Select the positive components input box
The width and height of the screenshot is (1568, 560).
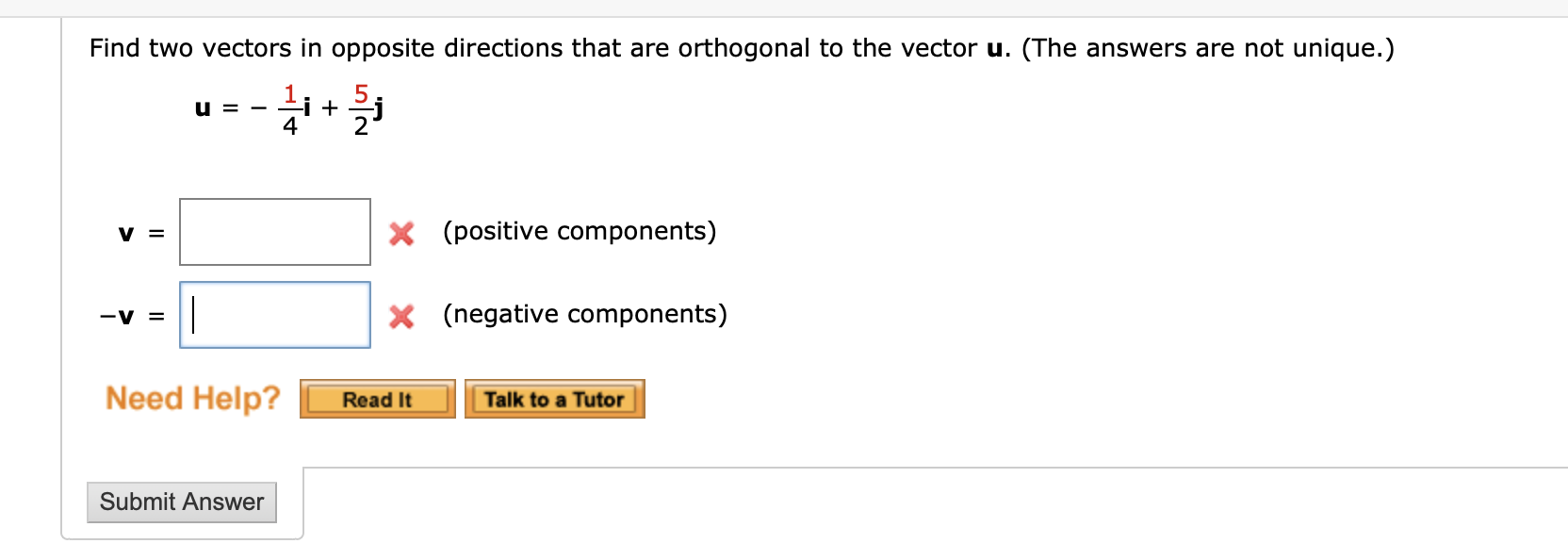(274, 233)
